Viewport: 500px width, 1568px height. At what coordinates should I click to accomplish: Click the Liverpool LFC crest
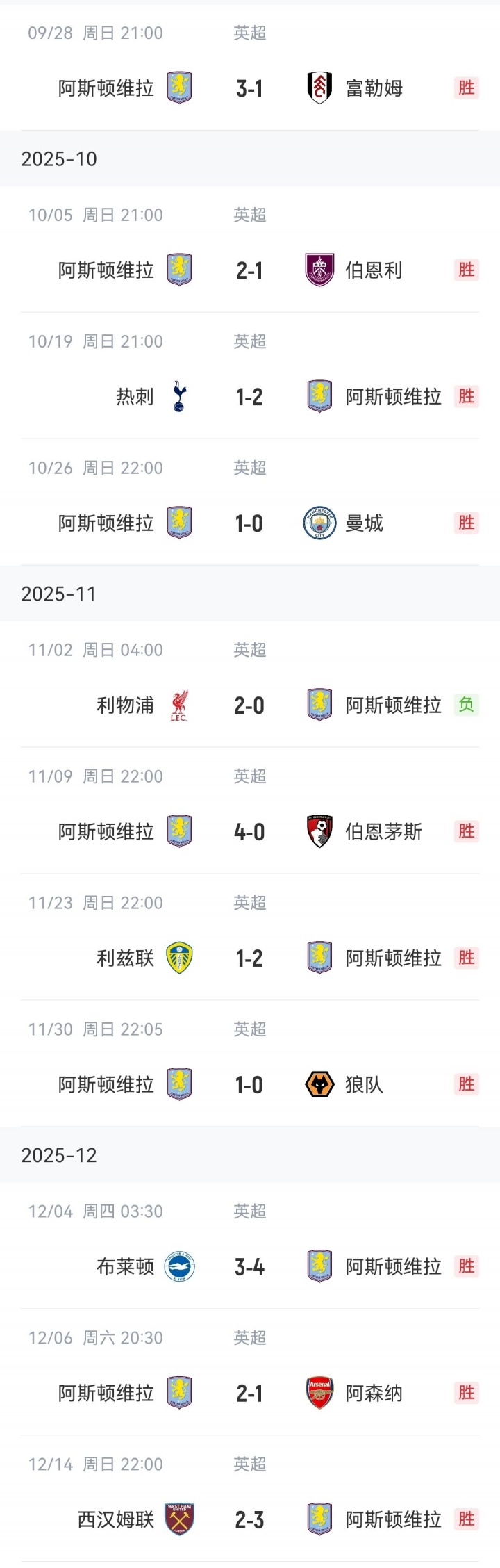coord(179,705)
